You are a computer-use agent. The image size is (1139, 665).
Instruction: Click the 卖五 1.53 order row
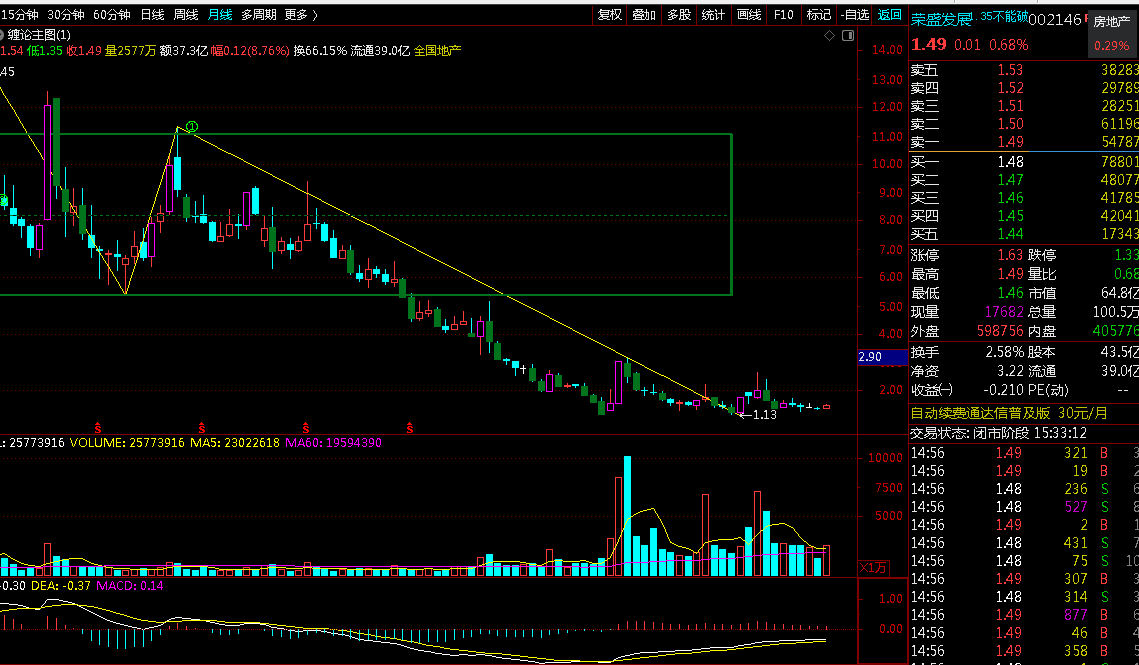click(1024, 70)
